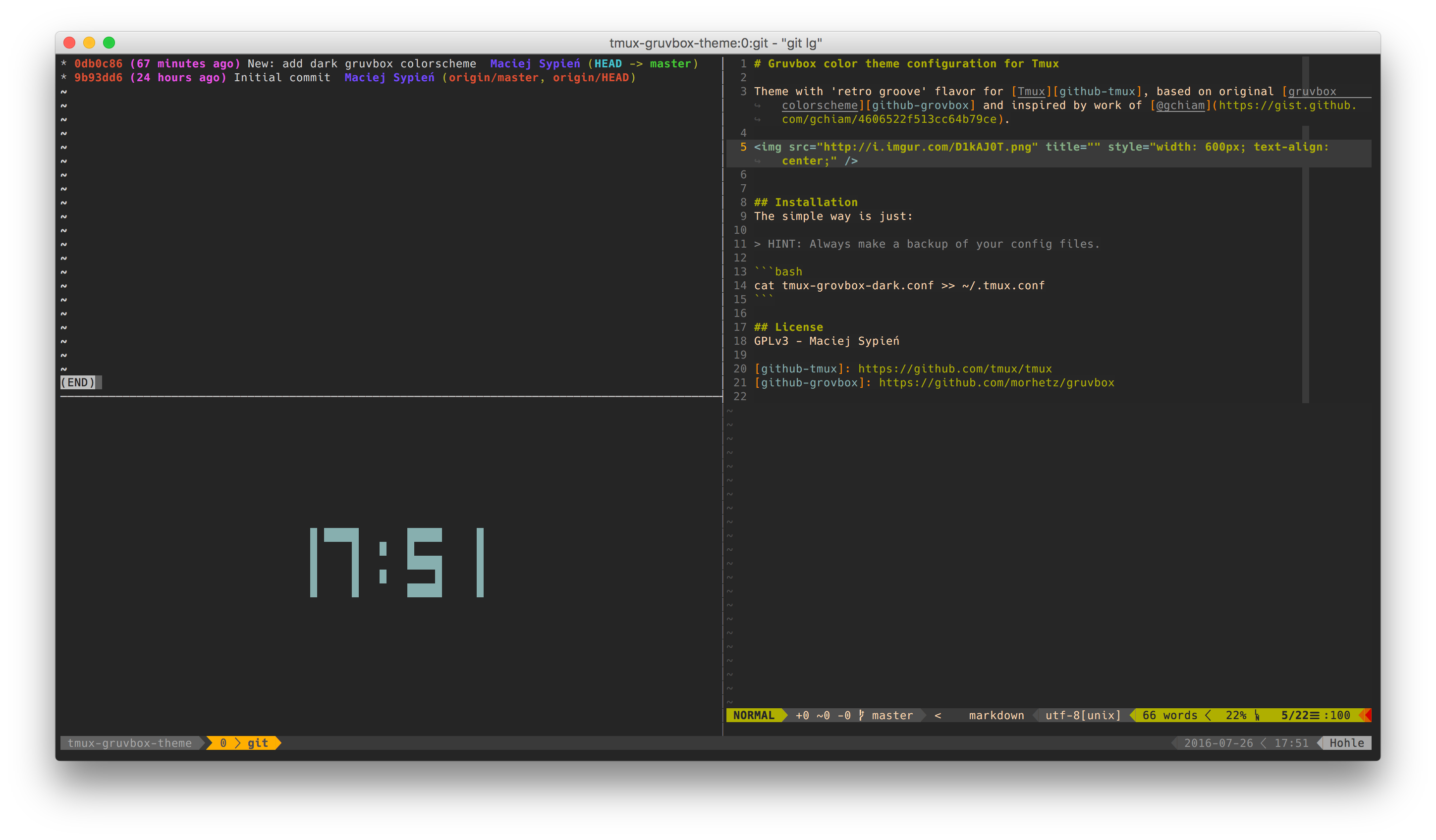Screen dimensions: 1436x840
Task: Click the github.com/tmux/tmux URL
Action: pyautogui.click(x=954, y=369)
